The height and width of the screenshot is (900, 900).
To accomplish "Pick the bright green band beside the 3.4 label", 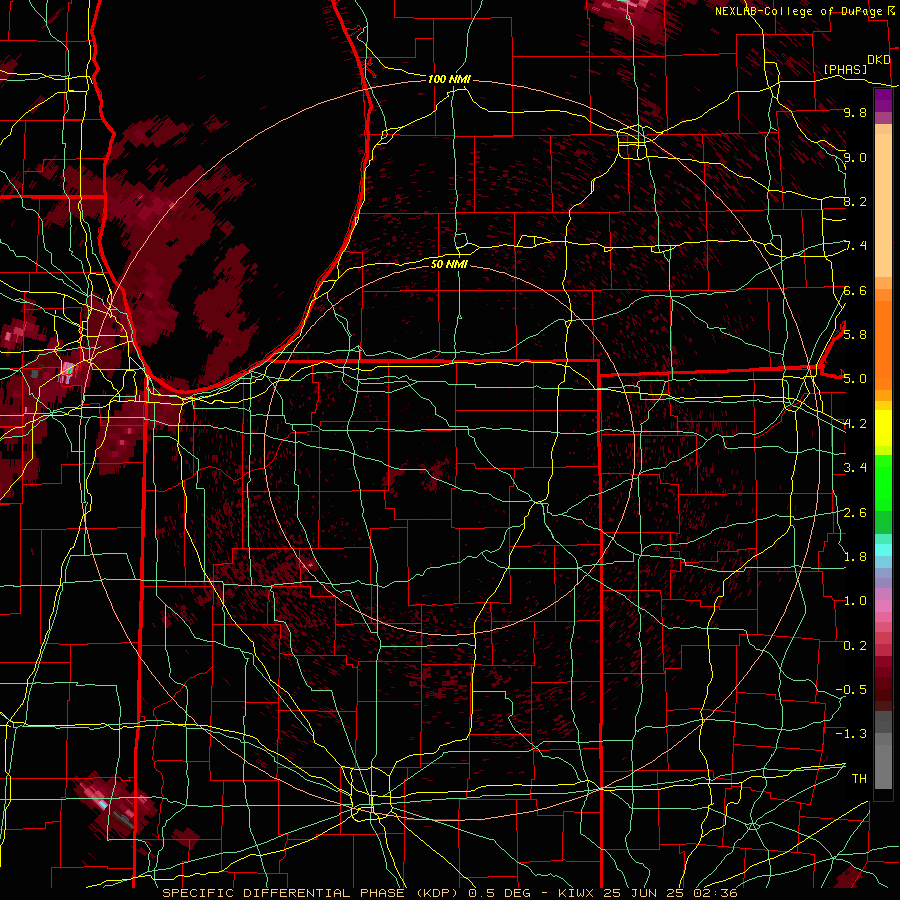I will pos(883,481).
